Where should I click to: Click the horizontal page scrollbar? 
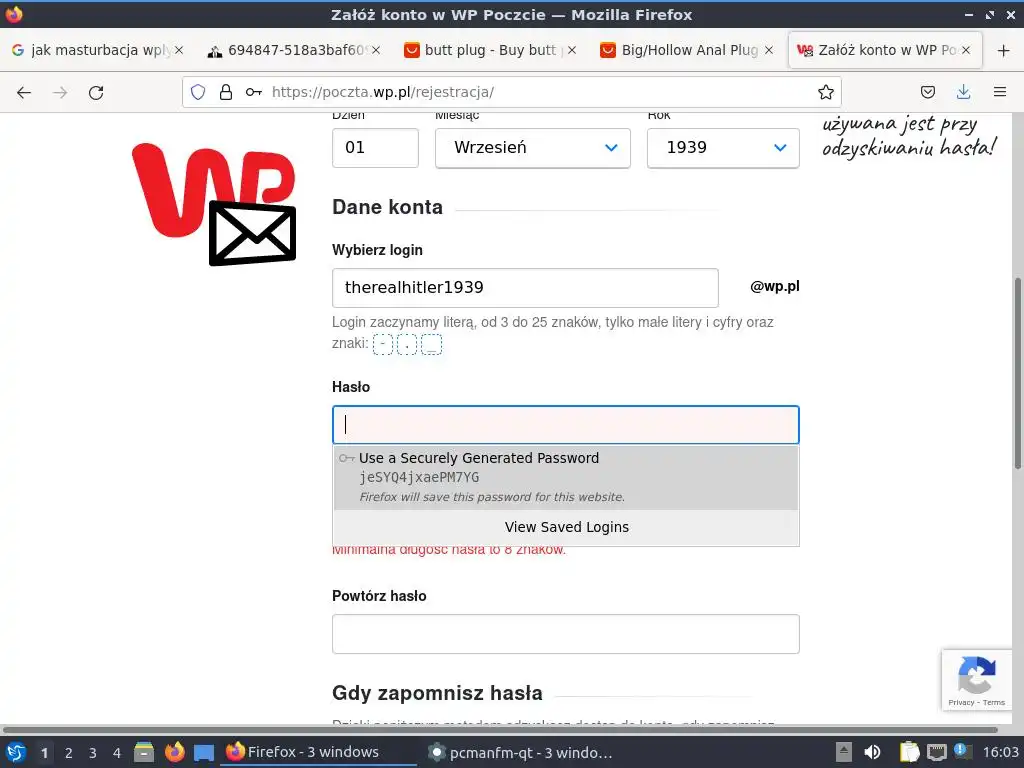click(500, 729)
